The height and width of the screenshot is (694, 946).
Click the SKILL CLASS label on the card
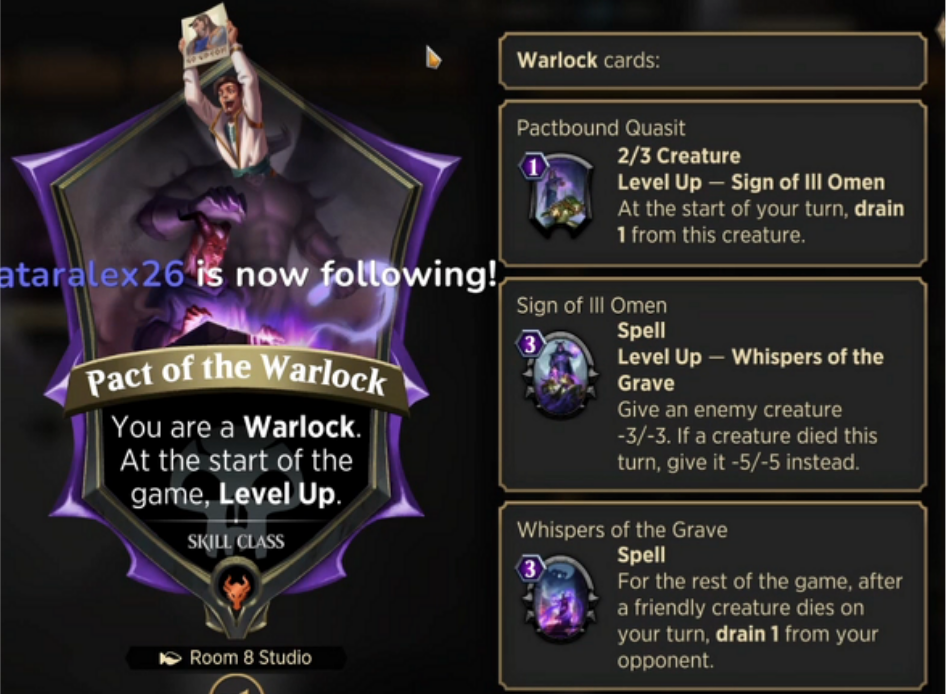tap(236, 541)
